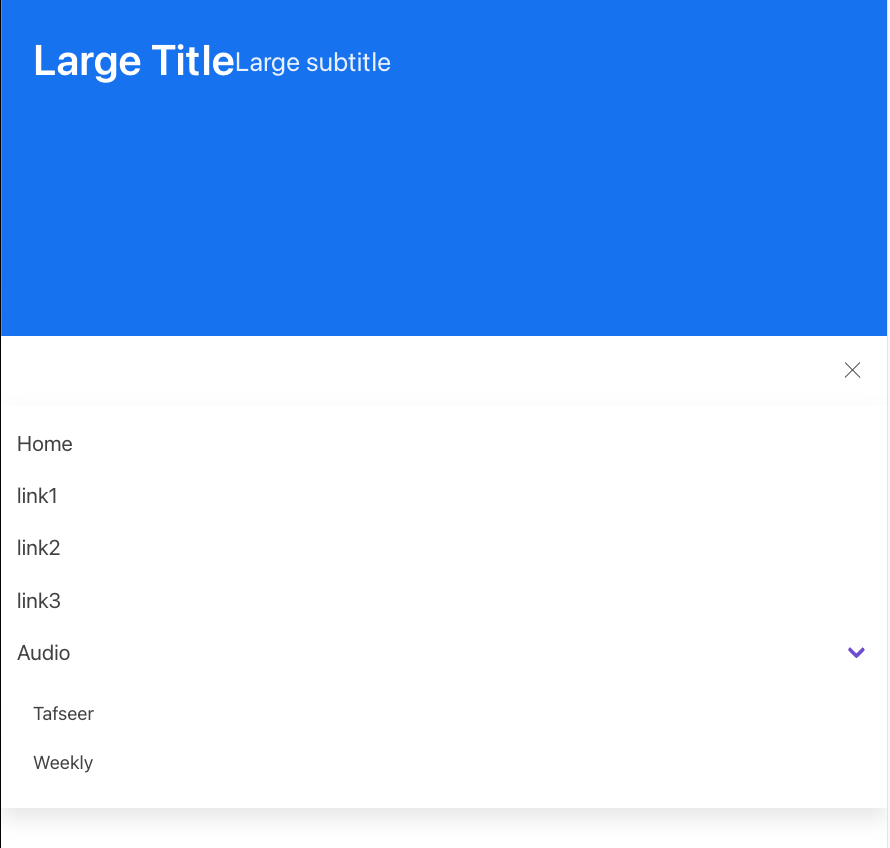The width and height of the screenshot is (890, 848).
Task: Toggle the Audio section open or closed
Action: [x=856, y=652]
